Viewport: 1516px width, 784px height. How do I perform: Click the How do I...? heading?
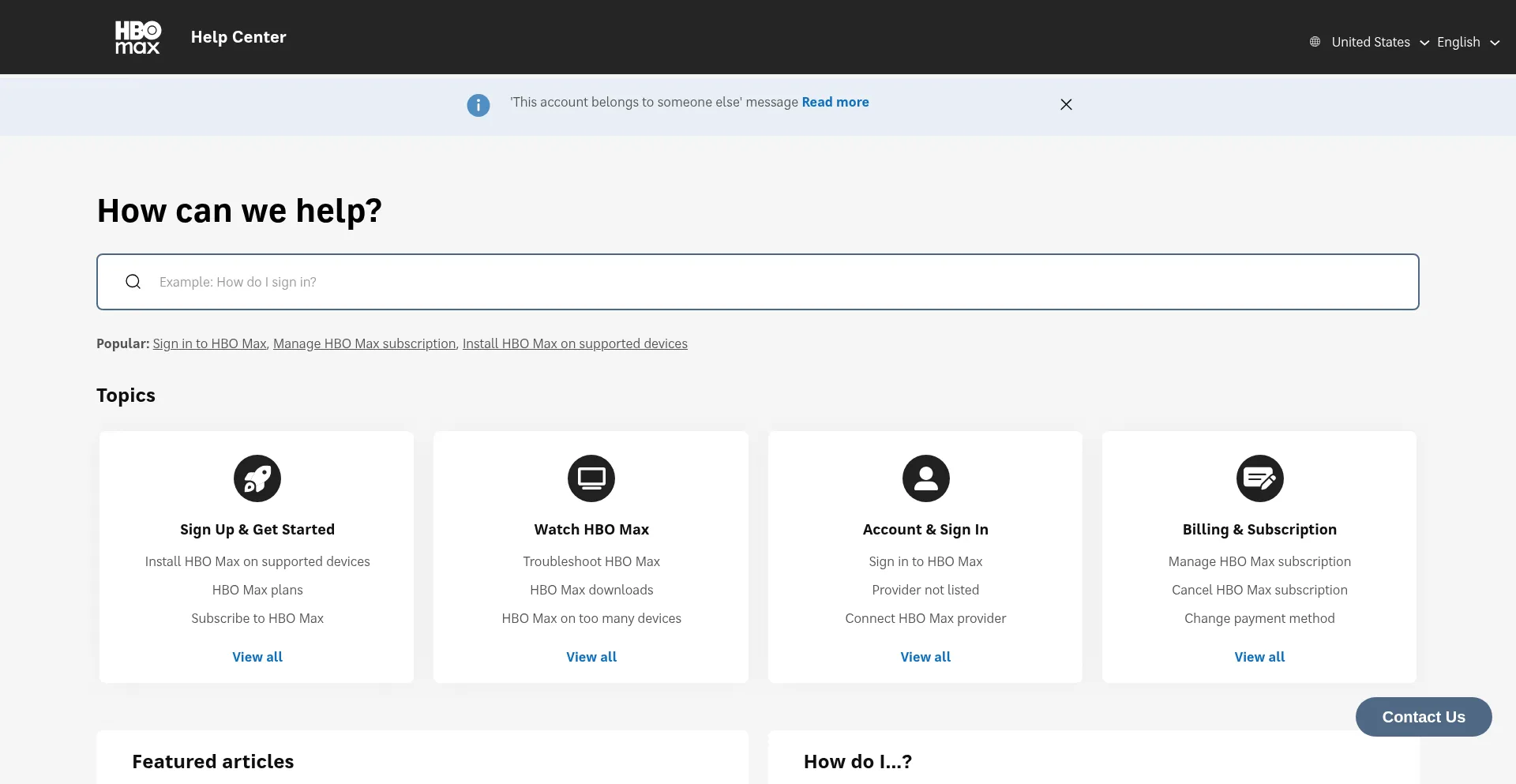(x=857, y=762)
